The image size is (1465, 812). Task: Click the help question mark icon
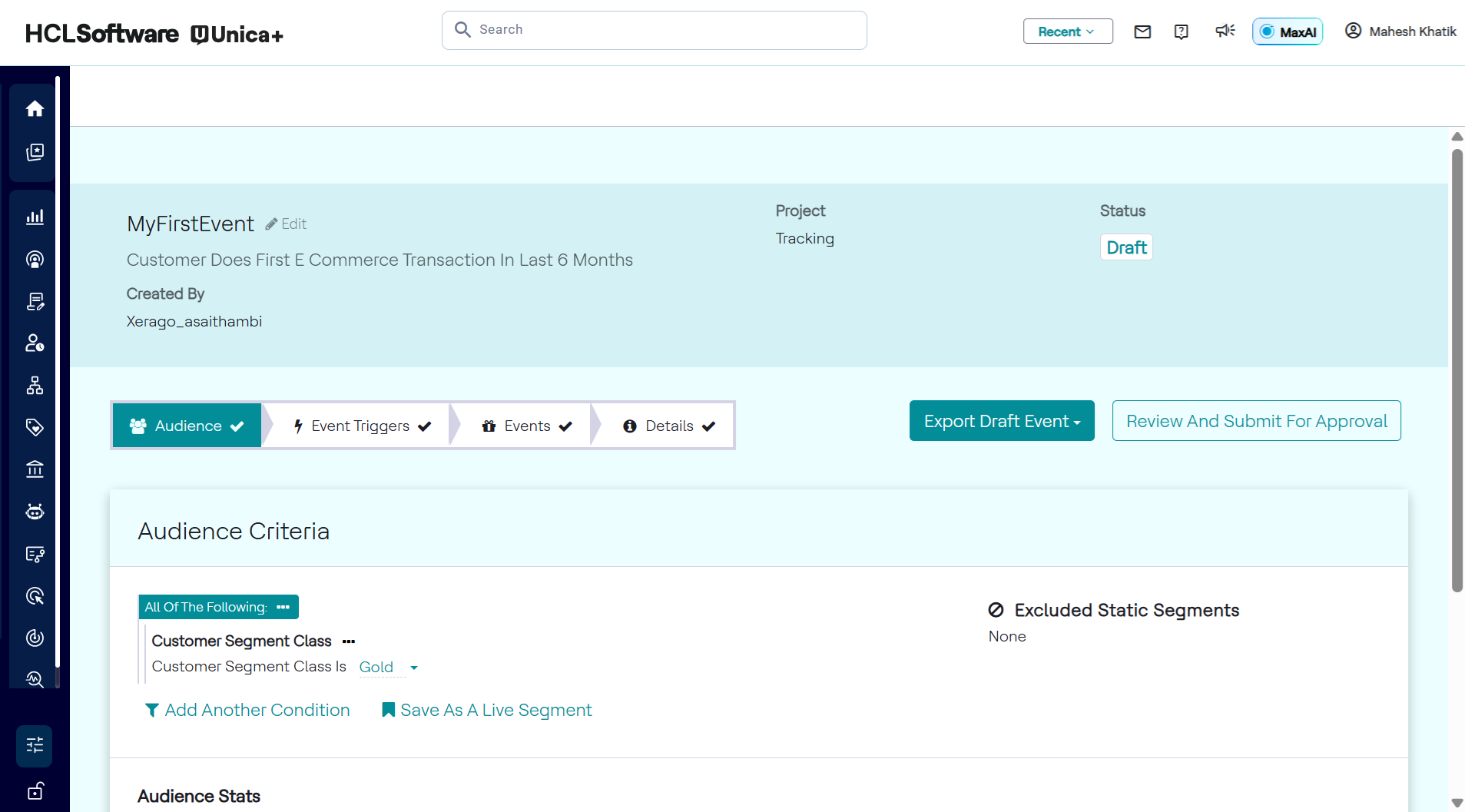pos(1182,31)
